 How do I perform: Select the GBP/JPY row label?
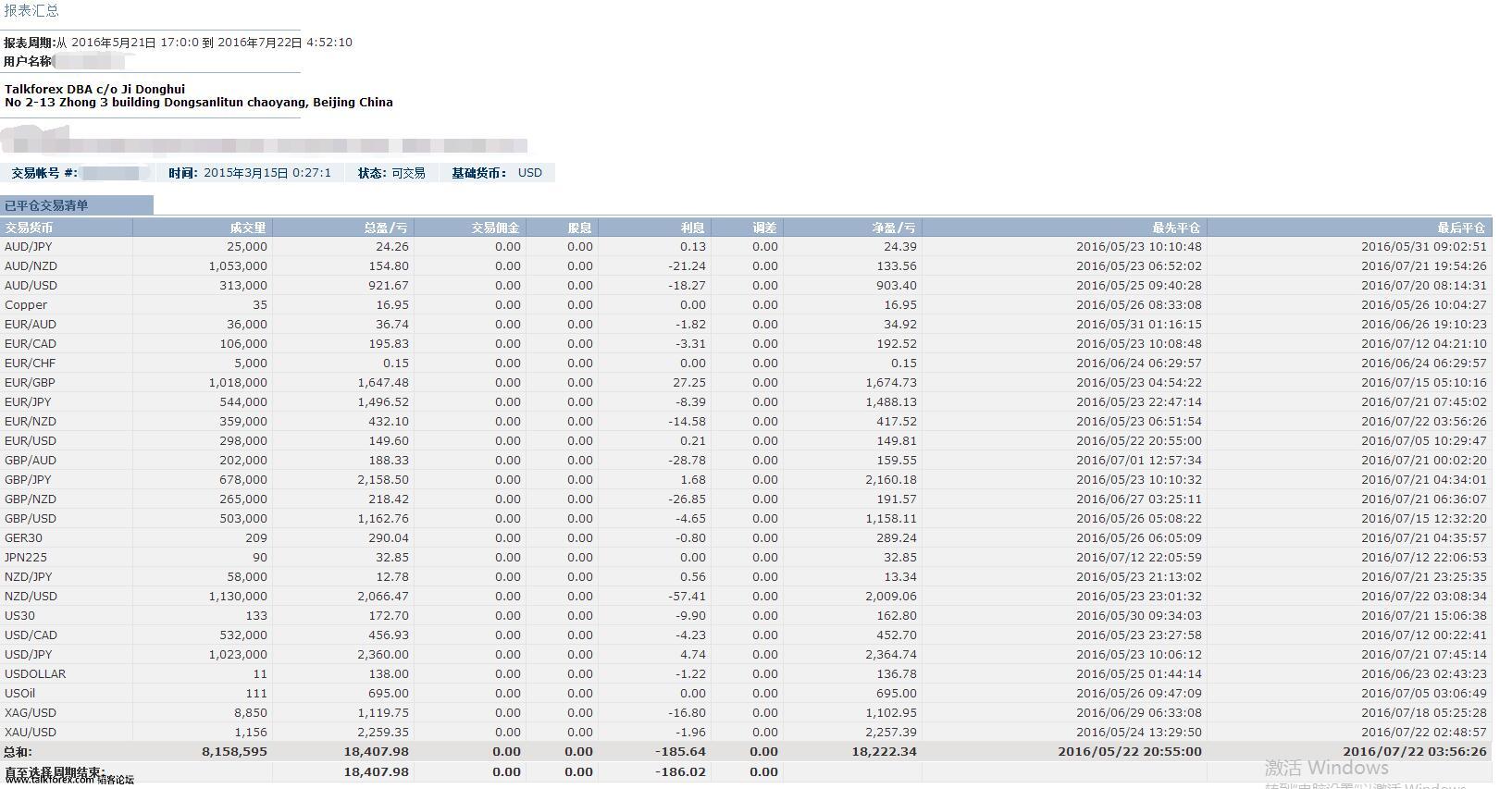coord(28,479)
